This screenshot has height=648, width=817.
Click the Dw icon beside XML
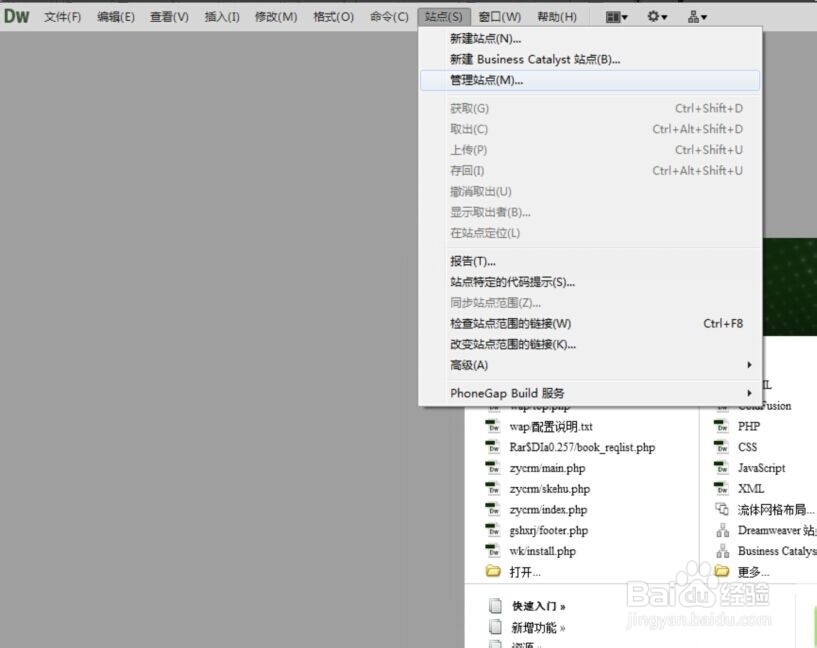722,488
